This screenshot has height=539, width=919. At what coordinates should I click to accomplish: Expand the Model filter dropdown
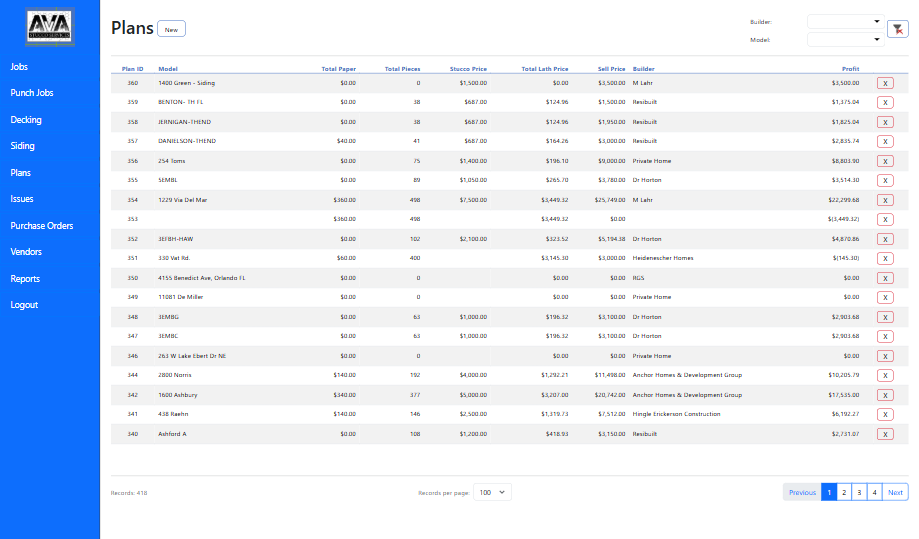845,40
